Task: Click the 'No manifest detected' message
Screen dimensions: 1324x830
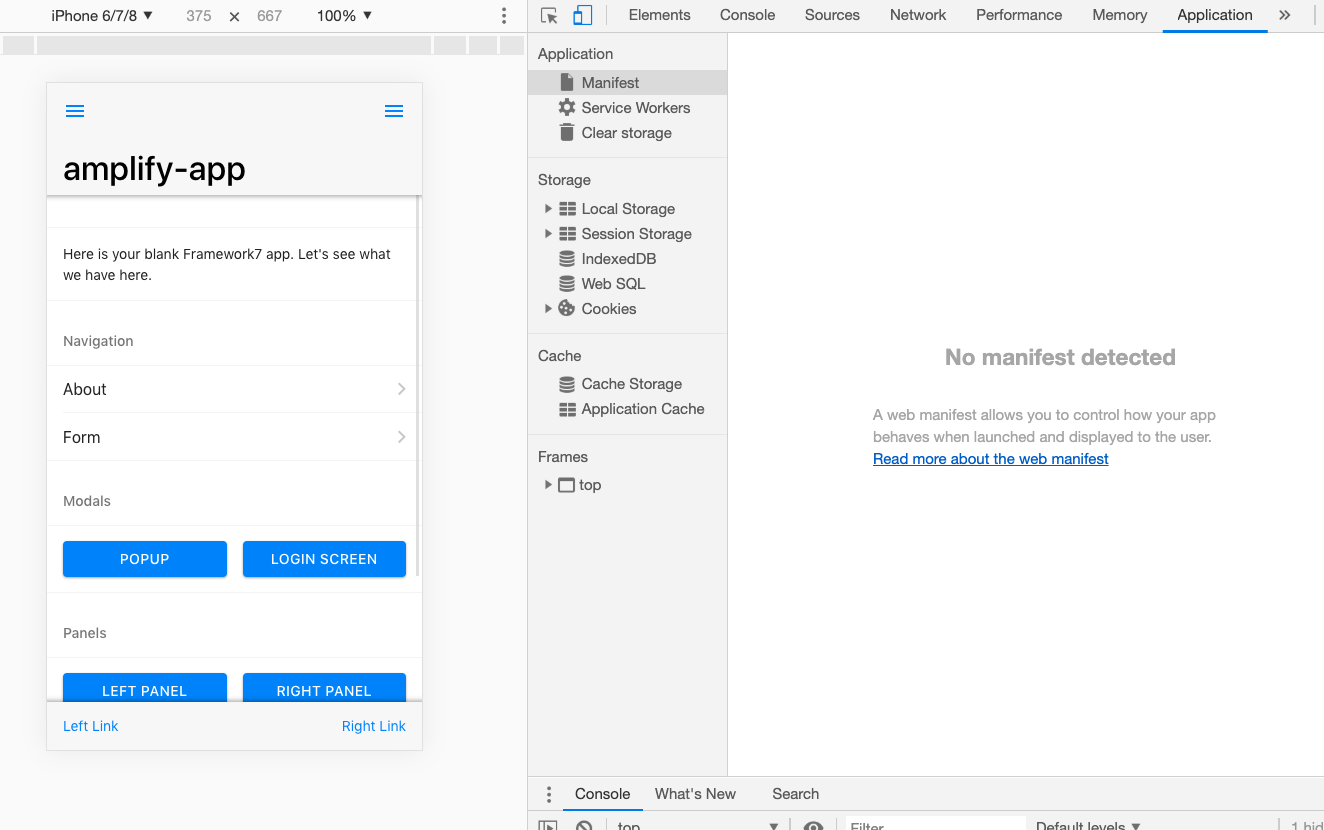Action: [1060, 357]
